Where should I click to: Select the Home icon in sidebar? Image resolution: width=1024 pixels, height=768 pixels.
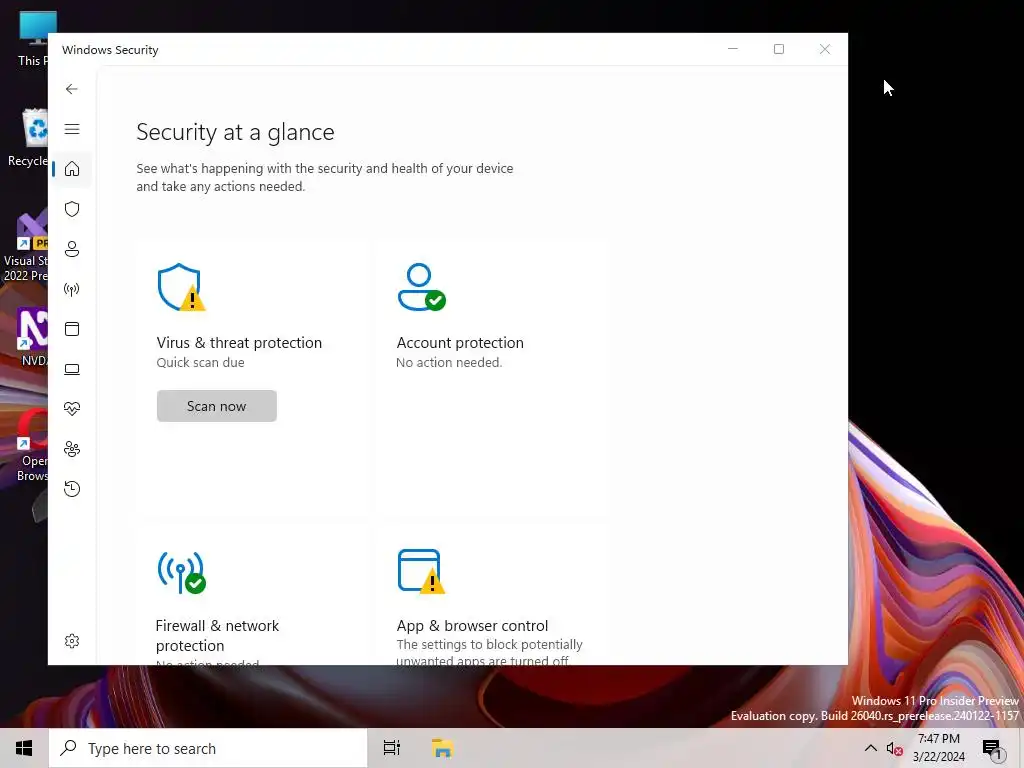[72, 168]
